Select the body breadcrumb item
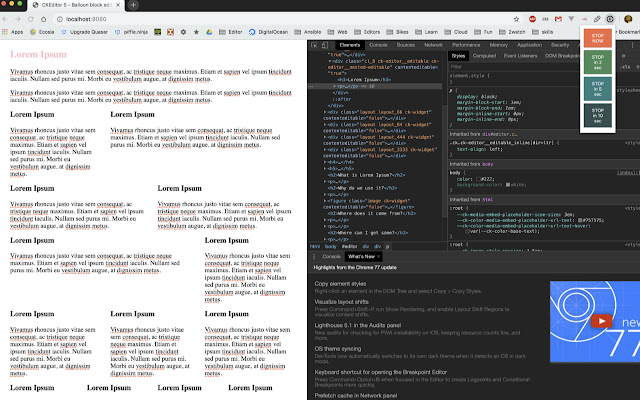640x400 pixels. point(331,246)
